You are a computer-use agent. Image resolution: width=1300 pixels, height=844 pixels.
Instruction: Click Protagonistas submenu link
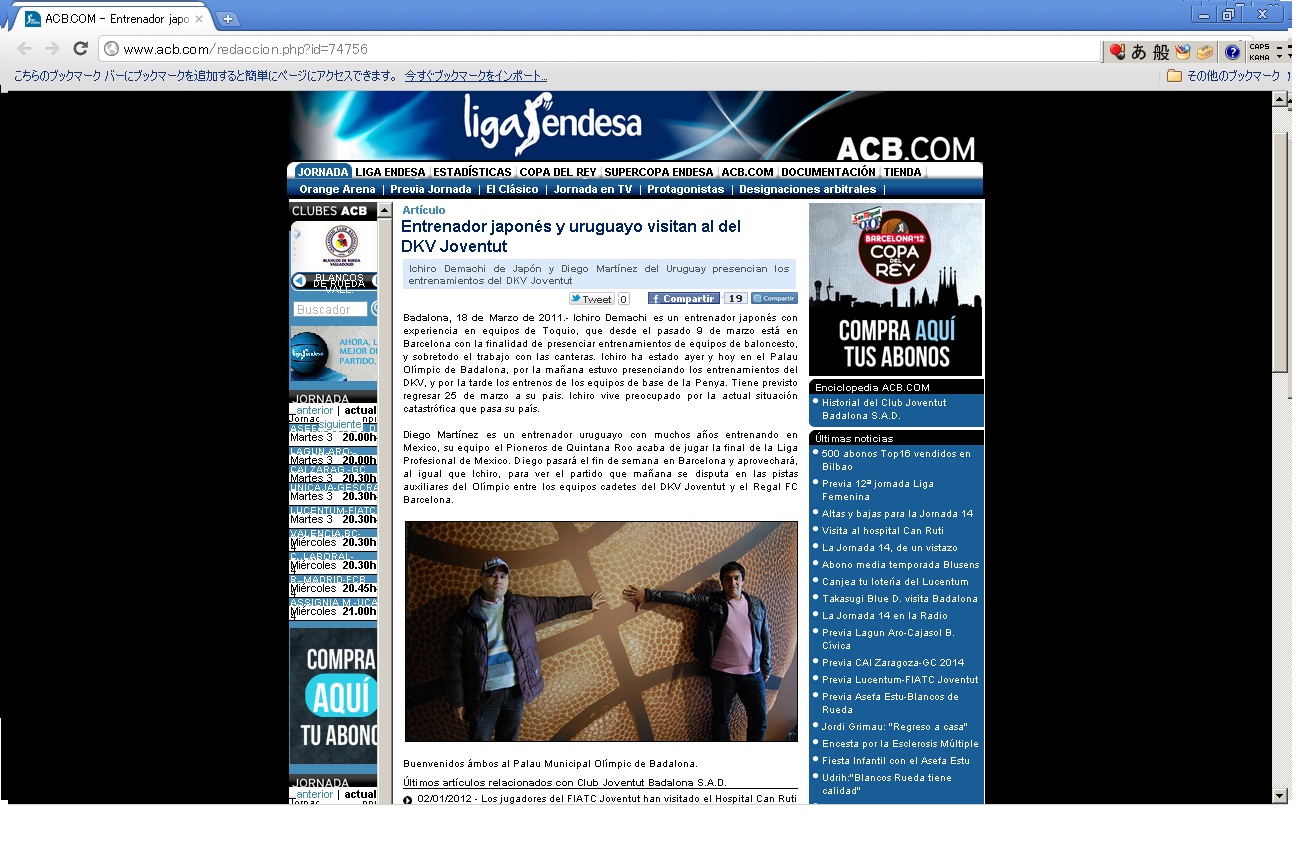685,189
